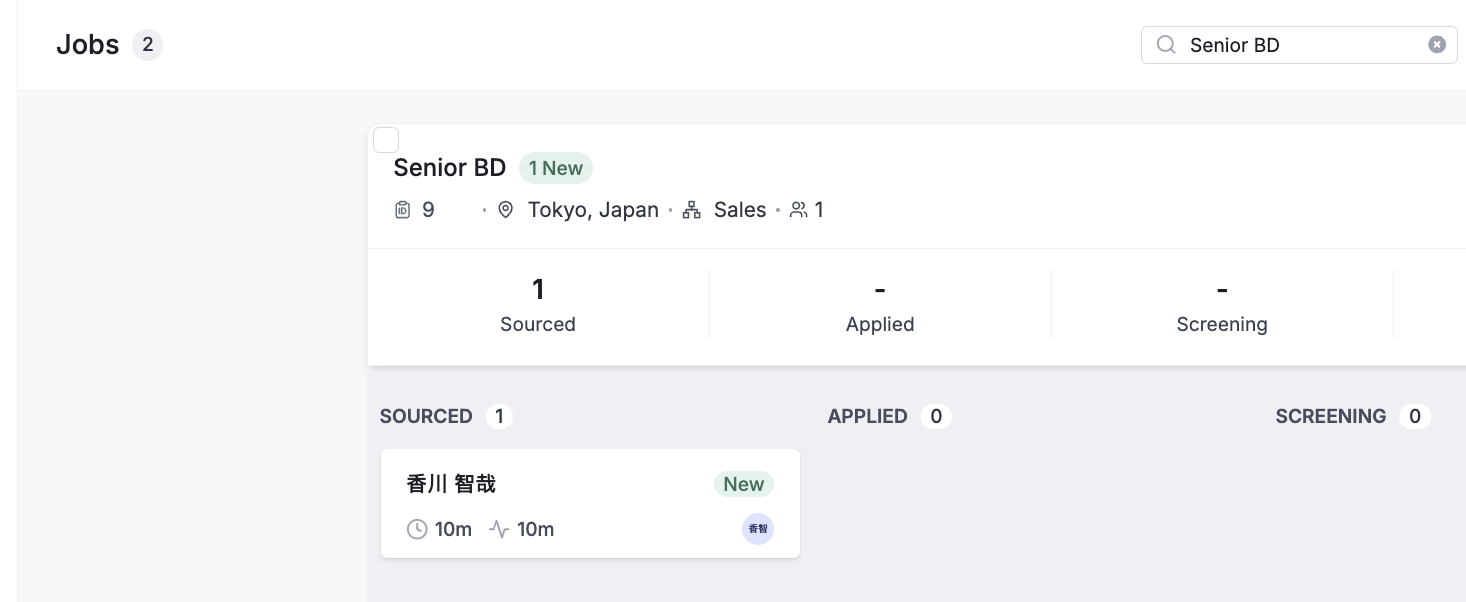This screenshot has width=1466, height=602.
Task: Click the clock time icon on card
Action: pyautogui.click(x=417, y=529)
